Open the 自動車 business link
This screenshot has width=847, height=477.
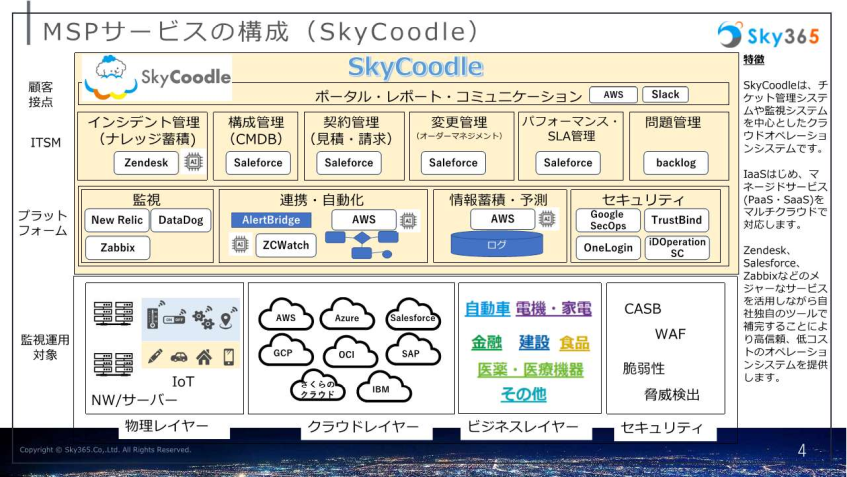click(487, 309)
